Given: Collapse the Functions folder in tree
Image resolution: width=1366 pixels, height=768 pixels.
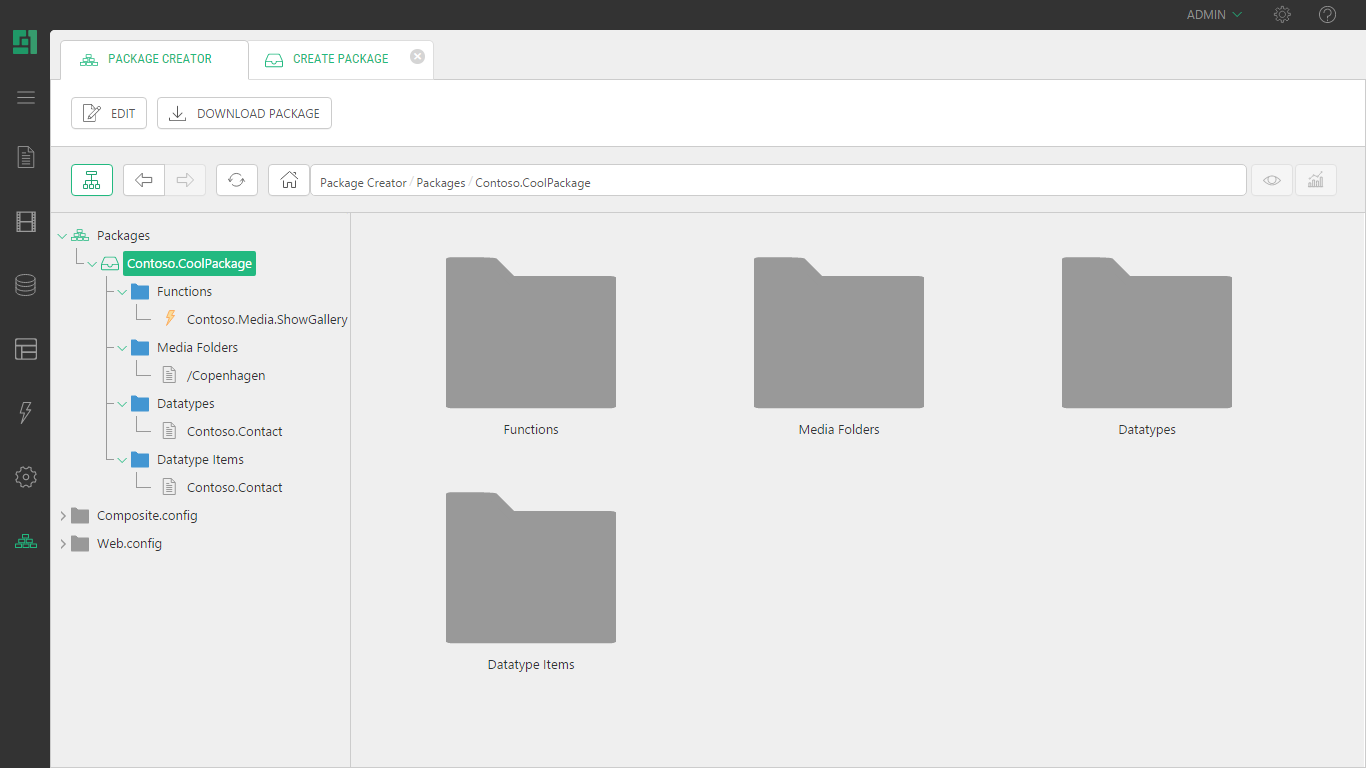Looking at the screenshot, I should click(122, 292).
